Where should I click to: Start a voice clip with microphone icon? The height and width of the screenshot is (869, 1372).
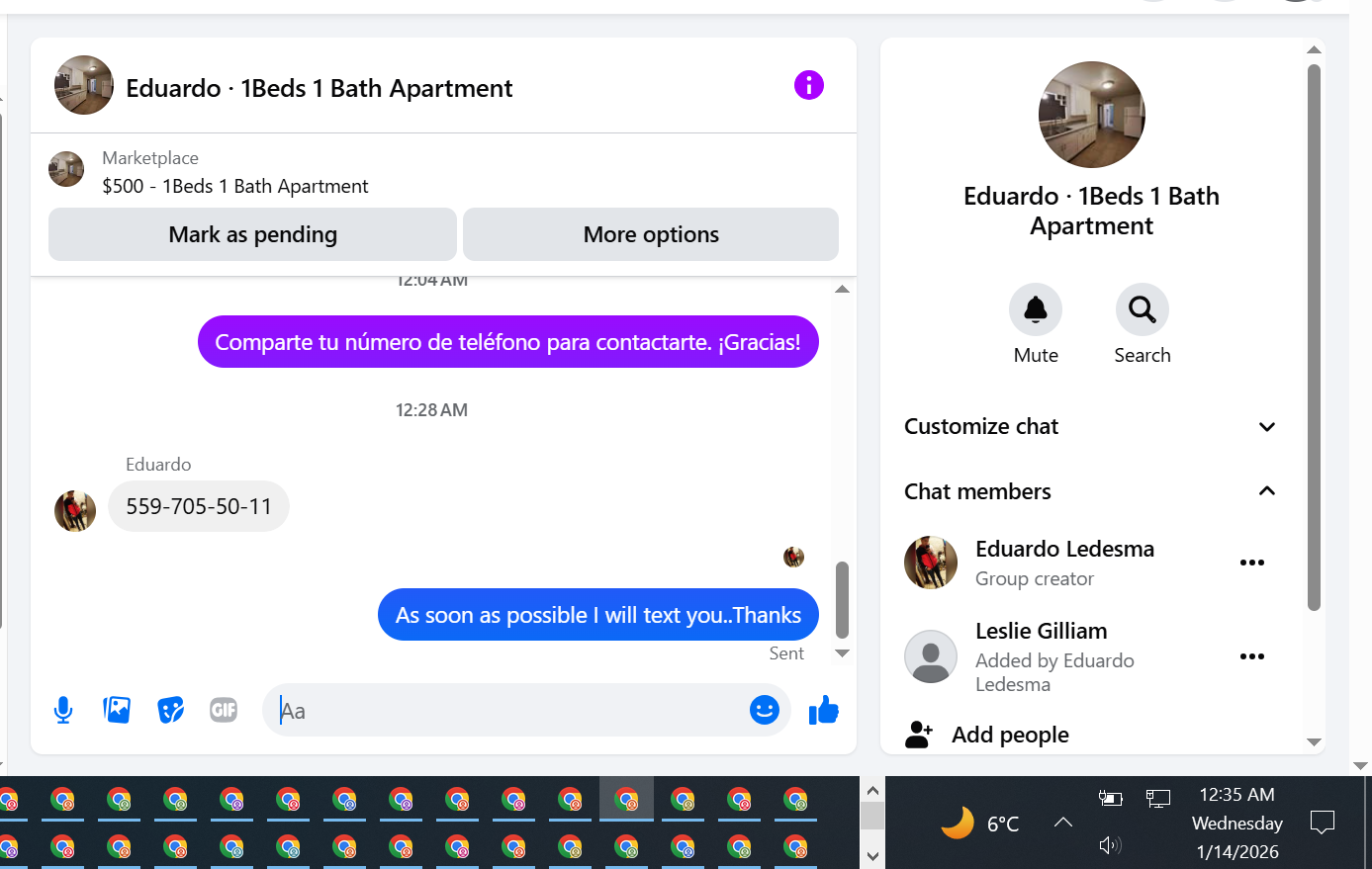(63, 710)
